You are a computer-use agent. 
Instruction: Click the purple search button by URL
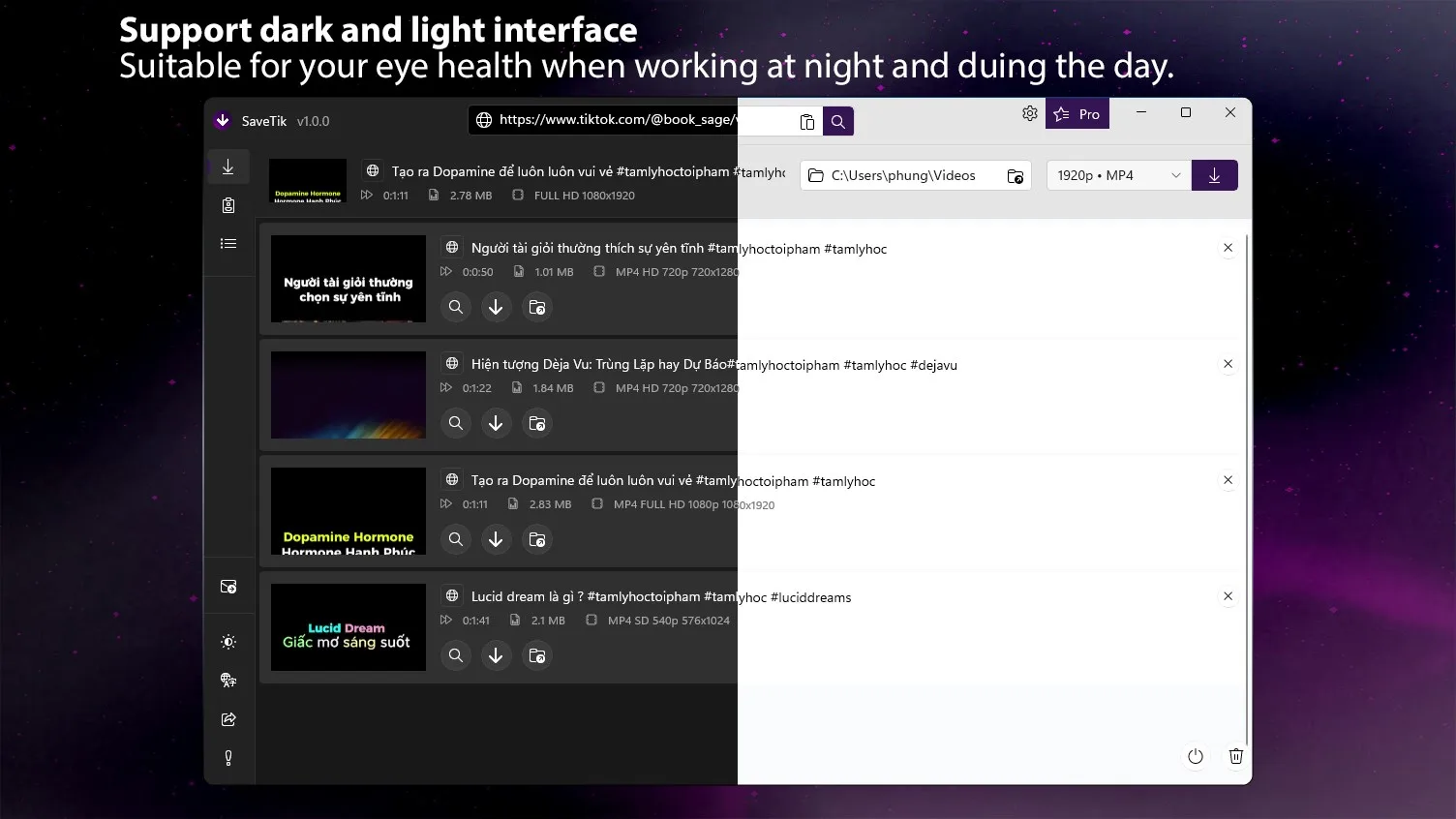[838, 121]
